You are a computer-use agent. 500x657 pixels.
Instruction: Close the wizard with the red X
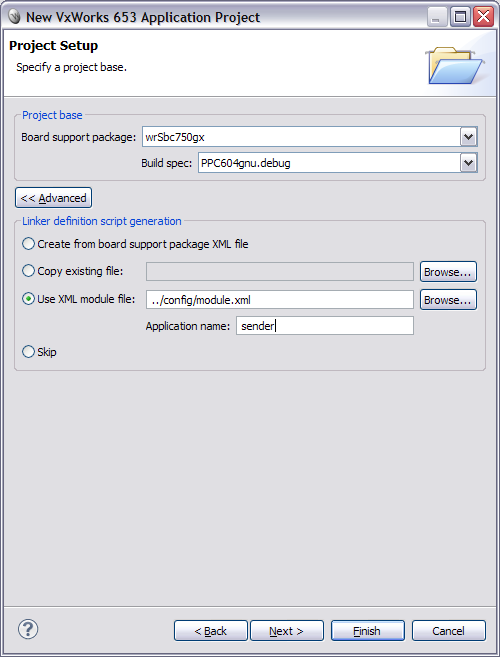(x=483, y=17)
